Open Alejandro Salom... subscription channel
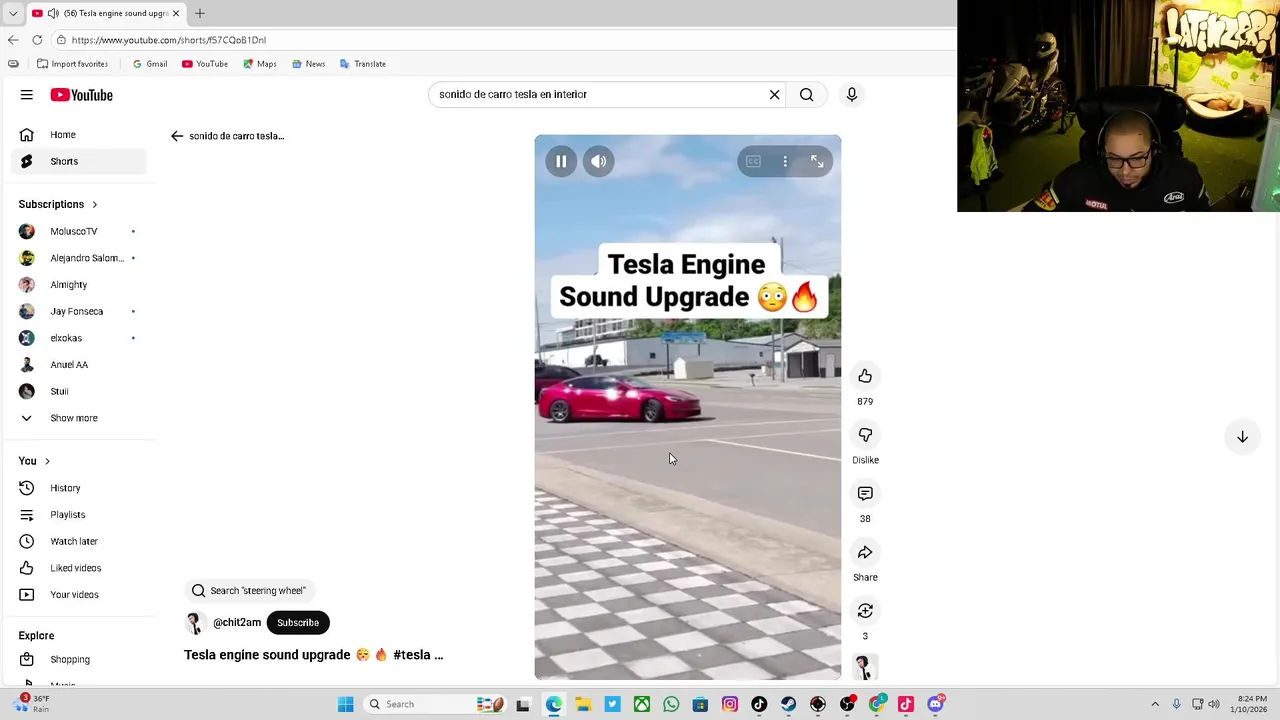This screenshot has height=720, width=1280. [79, 258]
